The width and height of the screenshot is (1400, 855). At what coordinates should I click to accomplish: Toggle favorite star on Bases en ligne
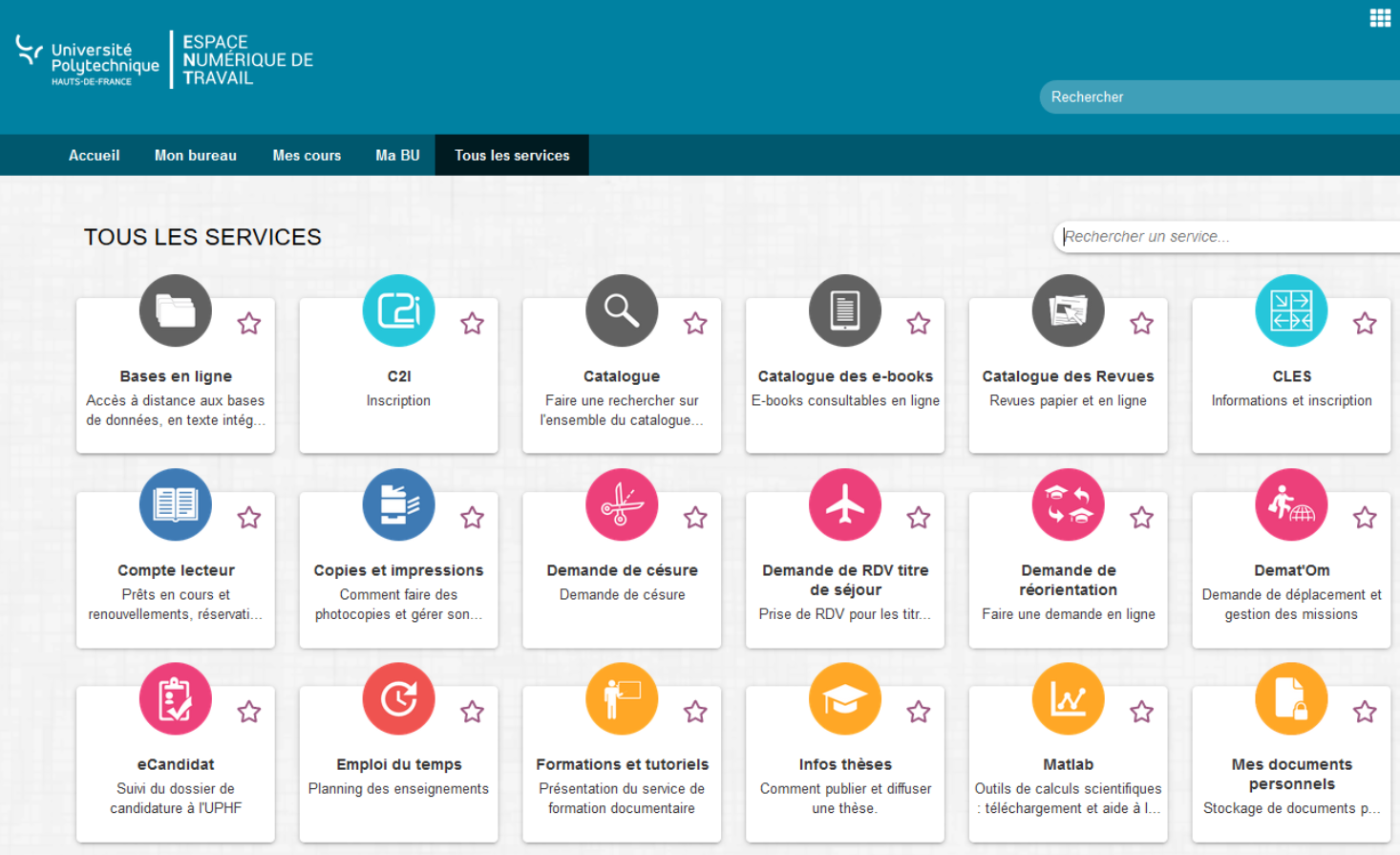249,324
